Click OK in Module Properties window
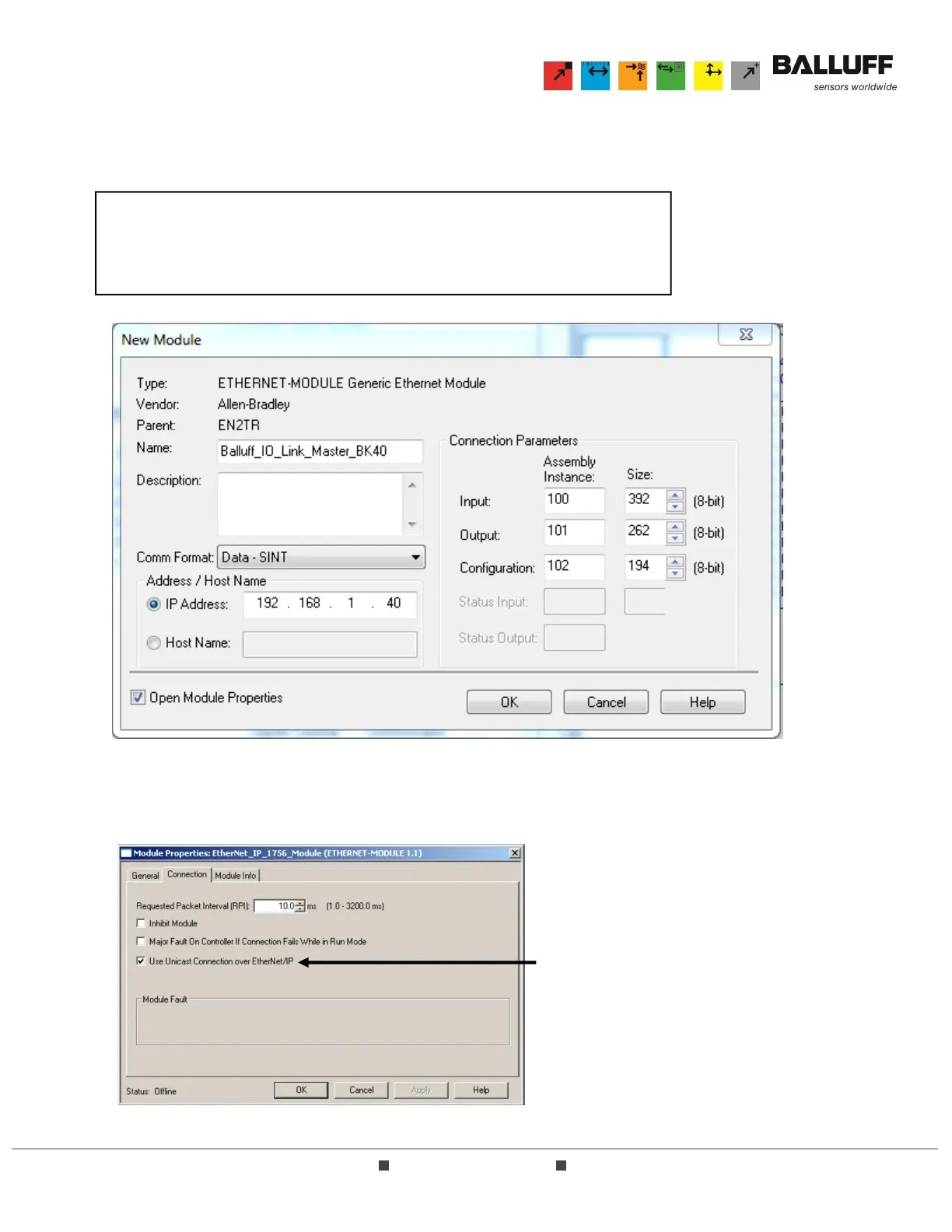 301,1090
